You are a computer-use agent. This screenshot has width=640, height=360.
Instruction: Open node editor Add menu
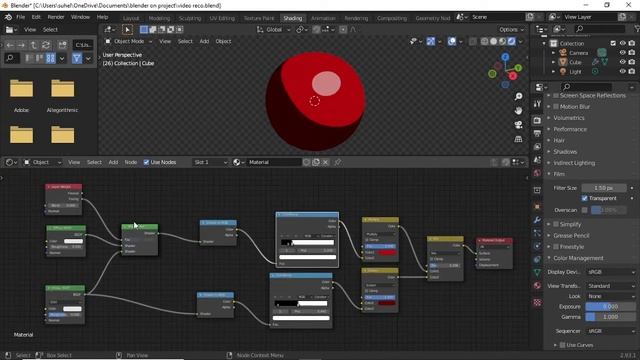pyautogui.click(x=113, y=162)
